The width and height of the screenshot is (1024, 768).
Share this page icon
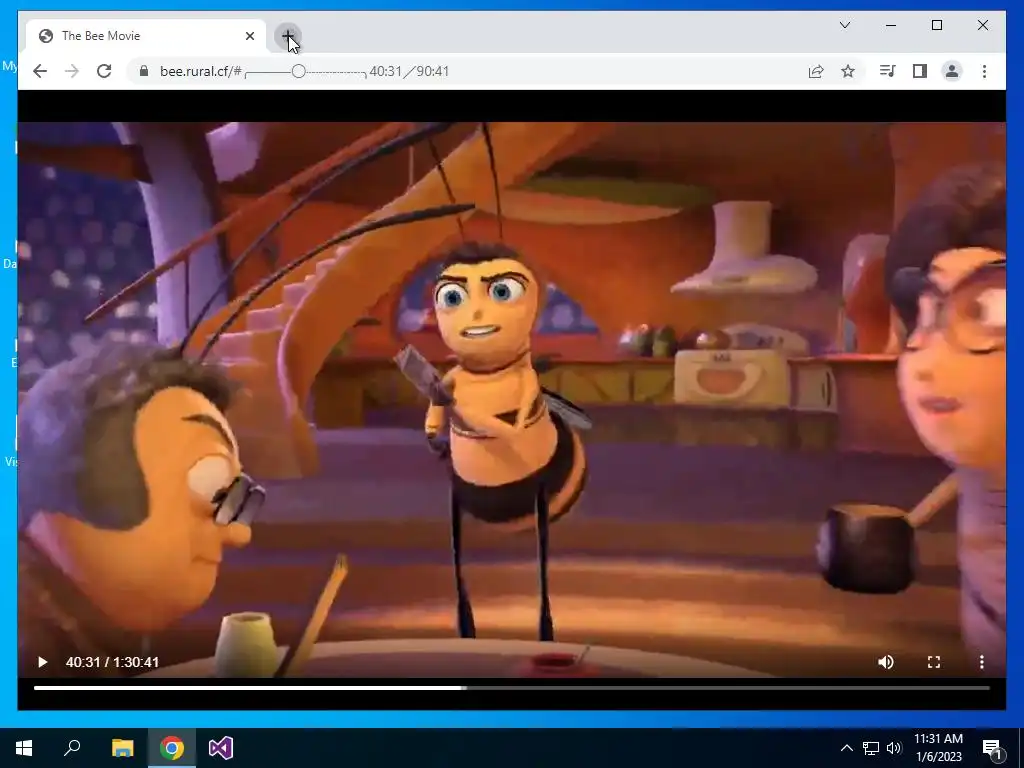click(816, 71)
